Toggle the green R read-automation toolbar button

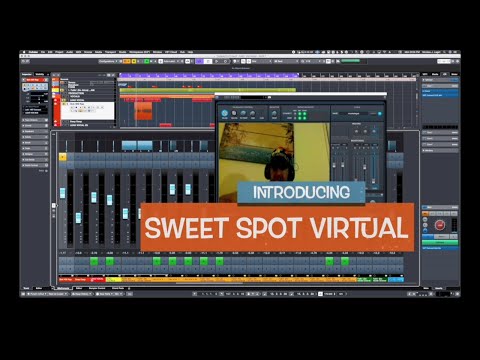point(146,61)
